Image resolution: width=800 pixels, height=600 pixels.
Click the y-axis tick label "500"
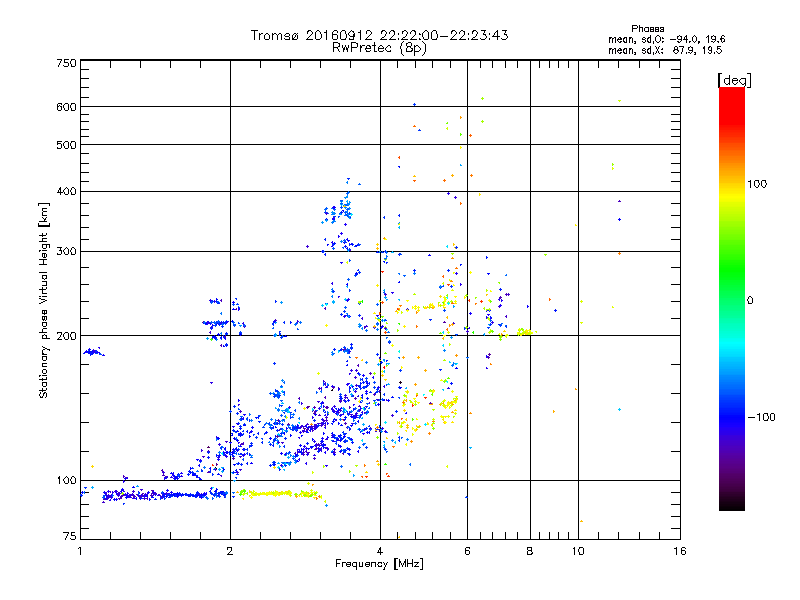tap(66, 145)
